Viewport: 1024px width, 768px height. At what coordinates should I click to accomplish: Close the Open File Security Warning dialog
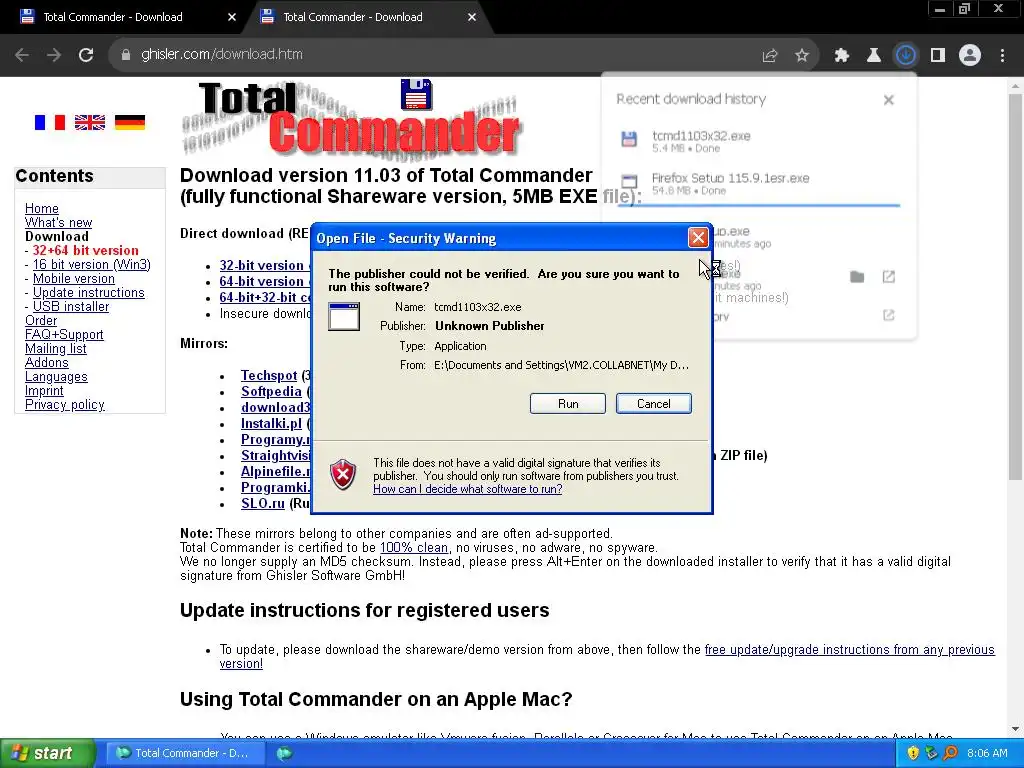pos(697,238)
